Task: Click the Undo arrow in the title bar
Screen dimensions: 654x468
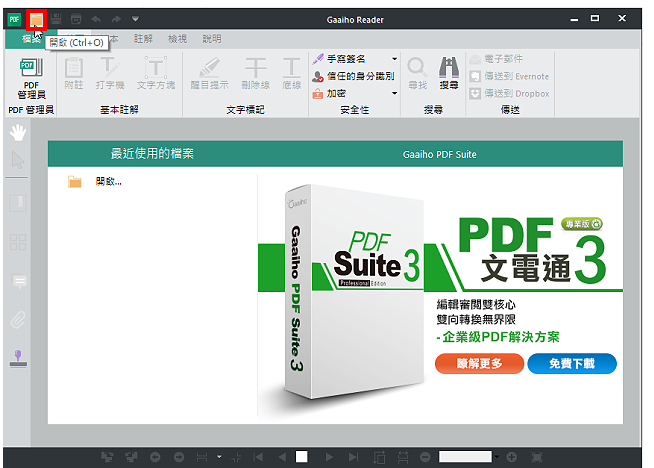Action: click(x=96, y=19)
